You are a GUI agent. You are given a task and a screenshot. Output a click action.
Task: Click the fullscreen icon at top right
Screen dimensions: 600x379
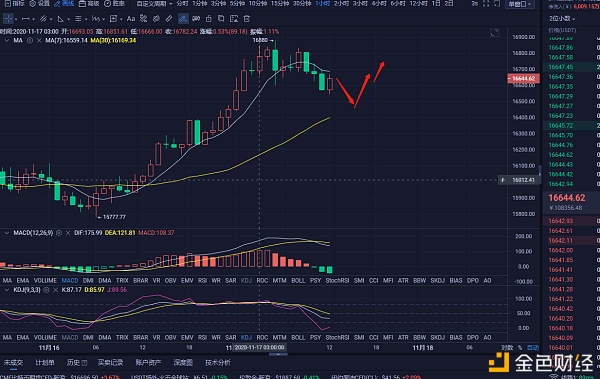point(486,3)
